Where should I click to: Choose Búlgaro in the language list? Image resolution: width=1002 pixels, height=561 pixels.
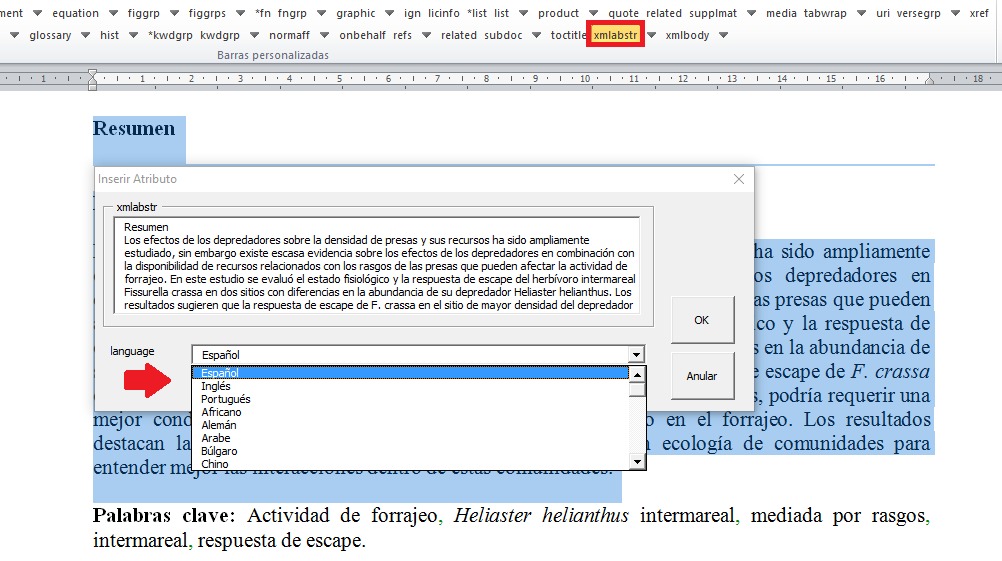pyautogui.click(x=219, y=451)
